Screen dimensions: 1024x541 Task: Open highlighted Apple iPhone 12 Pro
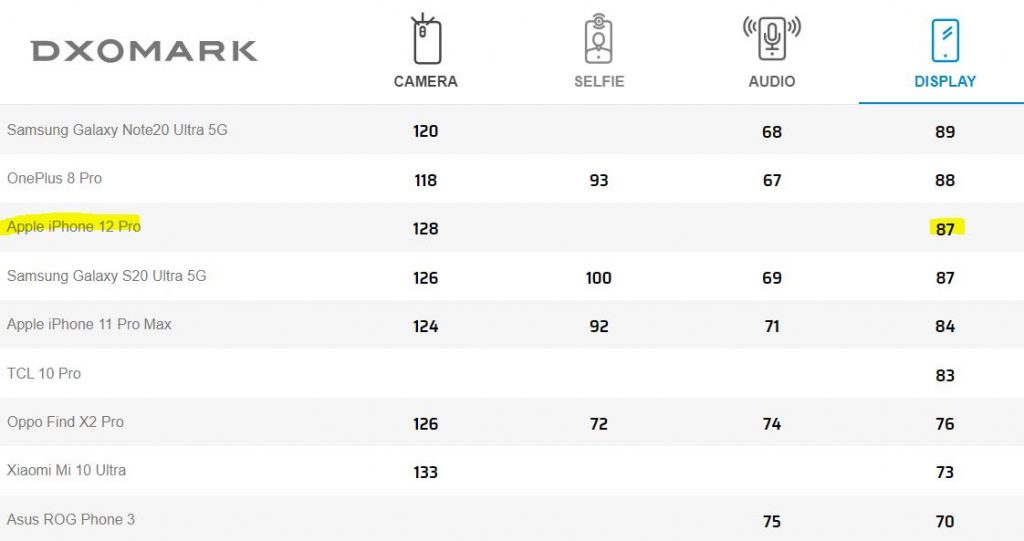coord(74,227)
